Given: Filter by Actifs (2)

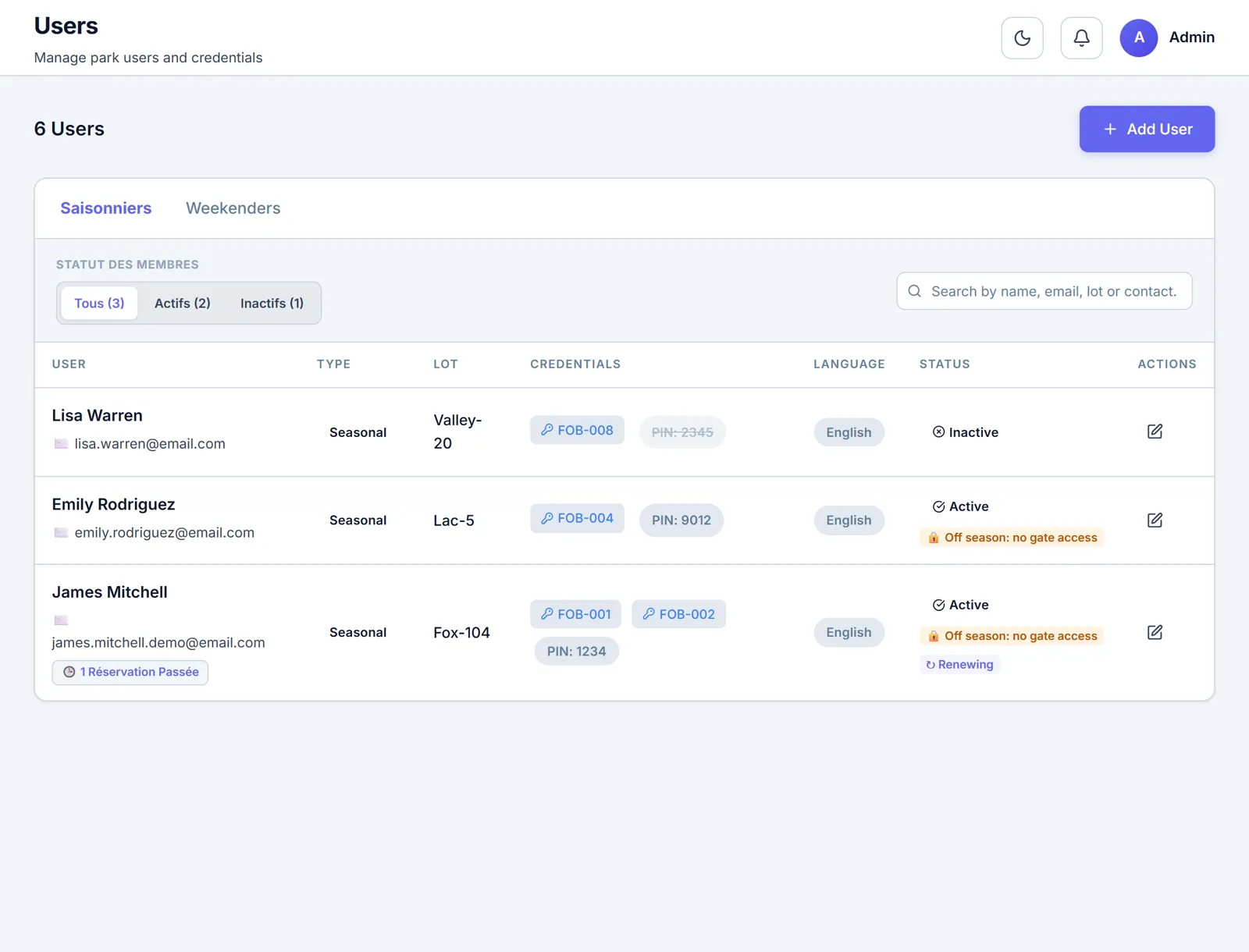Looking at the screenshot, I should click(x=183, y=303).
